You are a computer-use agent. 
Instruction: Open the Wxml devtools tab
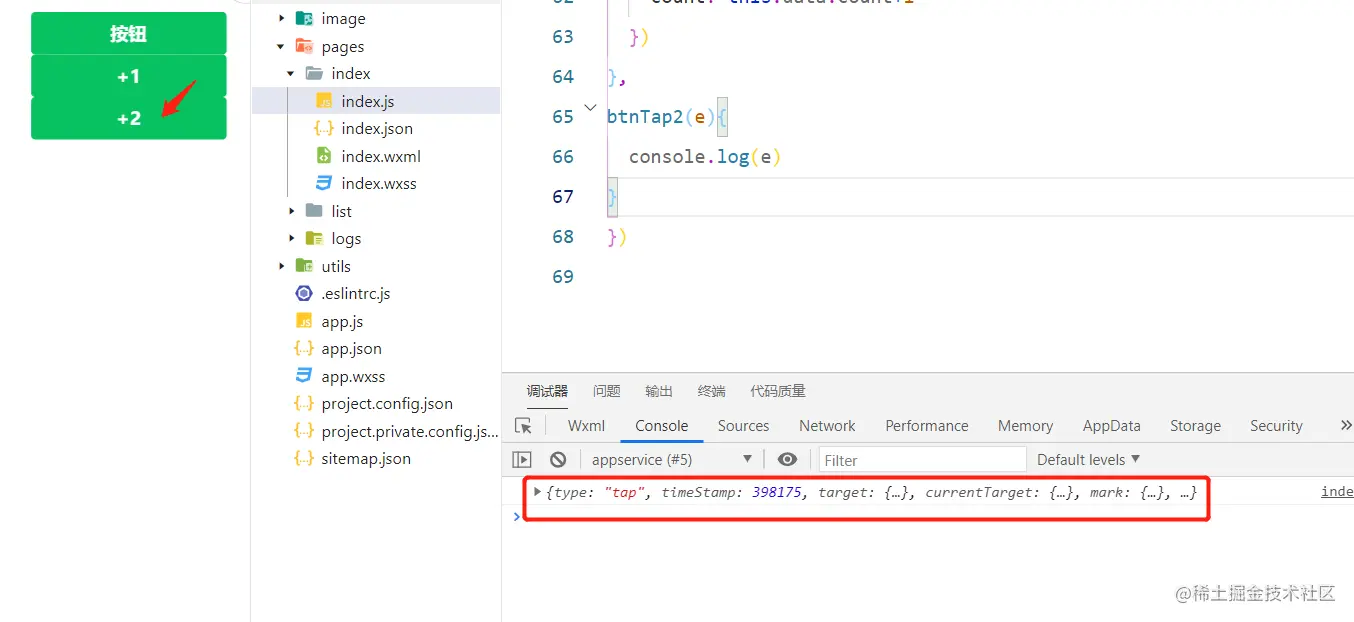tap(586, 425)
